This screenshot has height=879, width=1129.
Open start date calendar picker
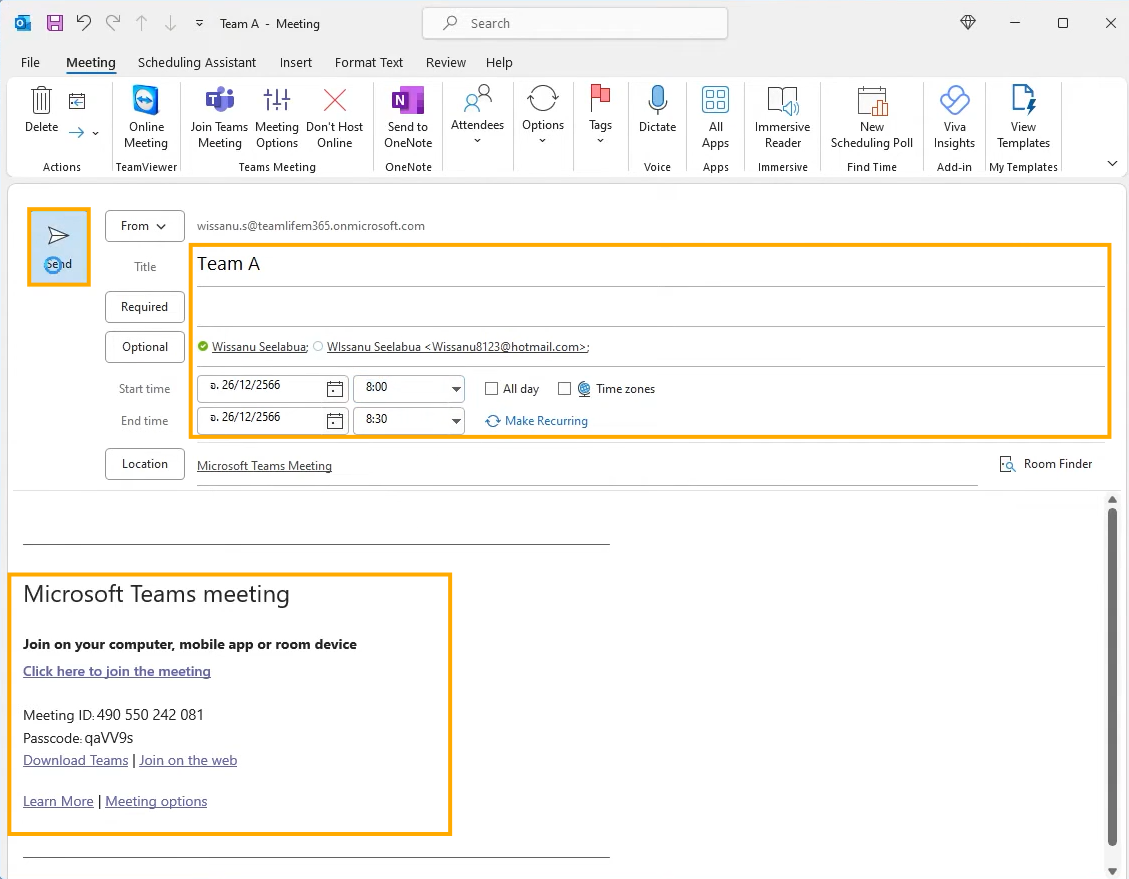[x=335, y=389]
